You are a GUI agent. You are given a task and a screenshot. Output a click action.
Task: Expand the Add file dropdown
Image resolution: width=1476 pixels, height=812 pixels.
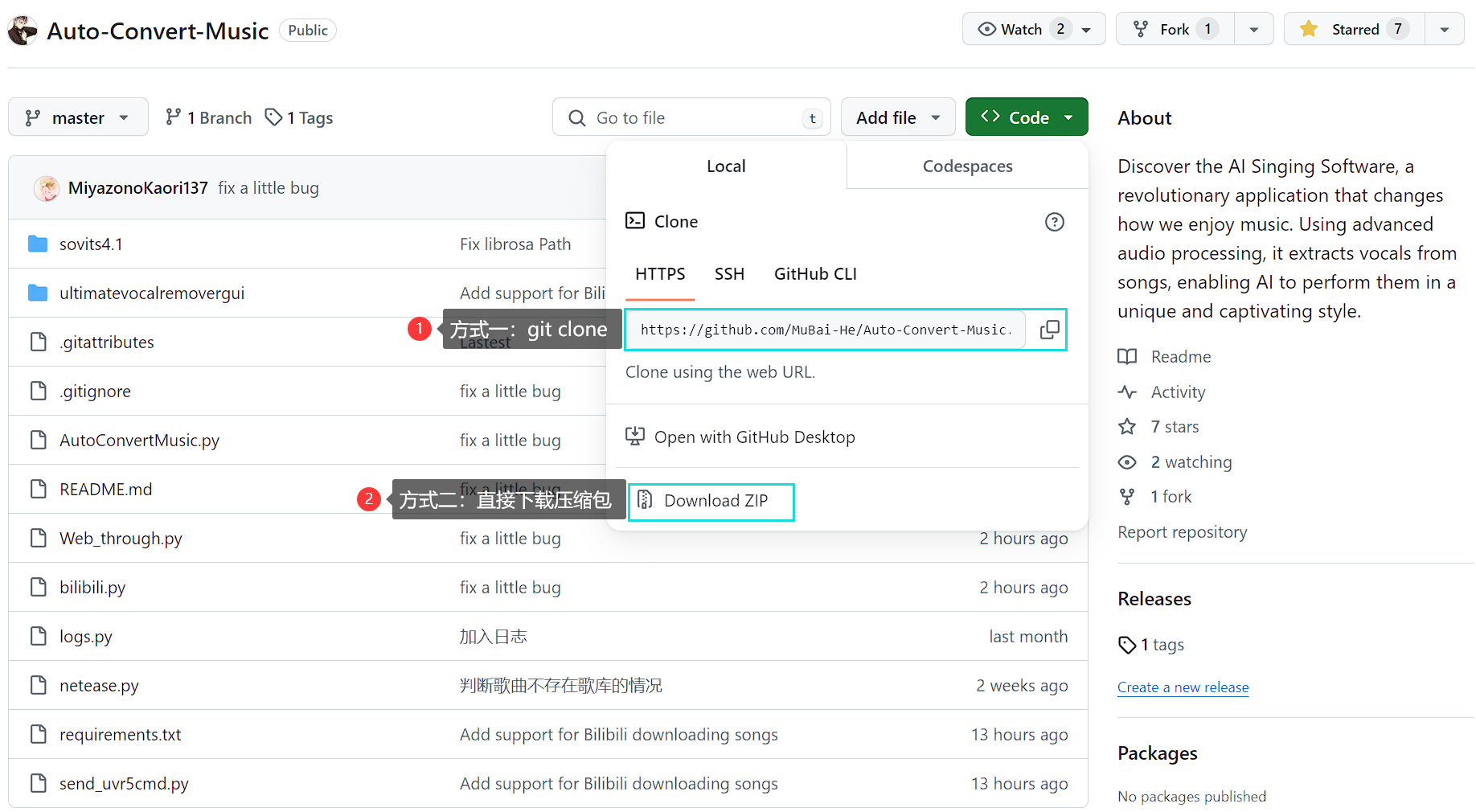click(x=898, y=117)
